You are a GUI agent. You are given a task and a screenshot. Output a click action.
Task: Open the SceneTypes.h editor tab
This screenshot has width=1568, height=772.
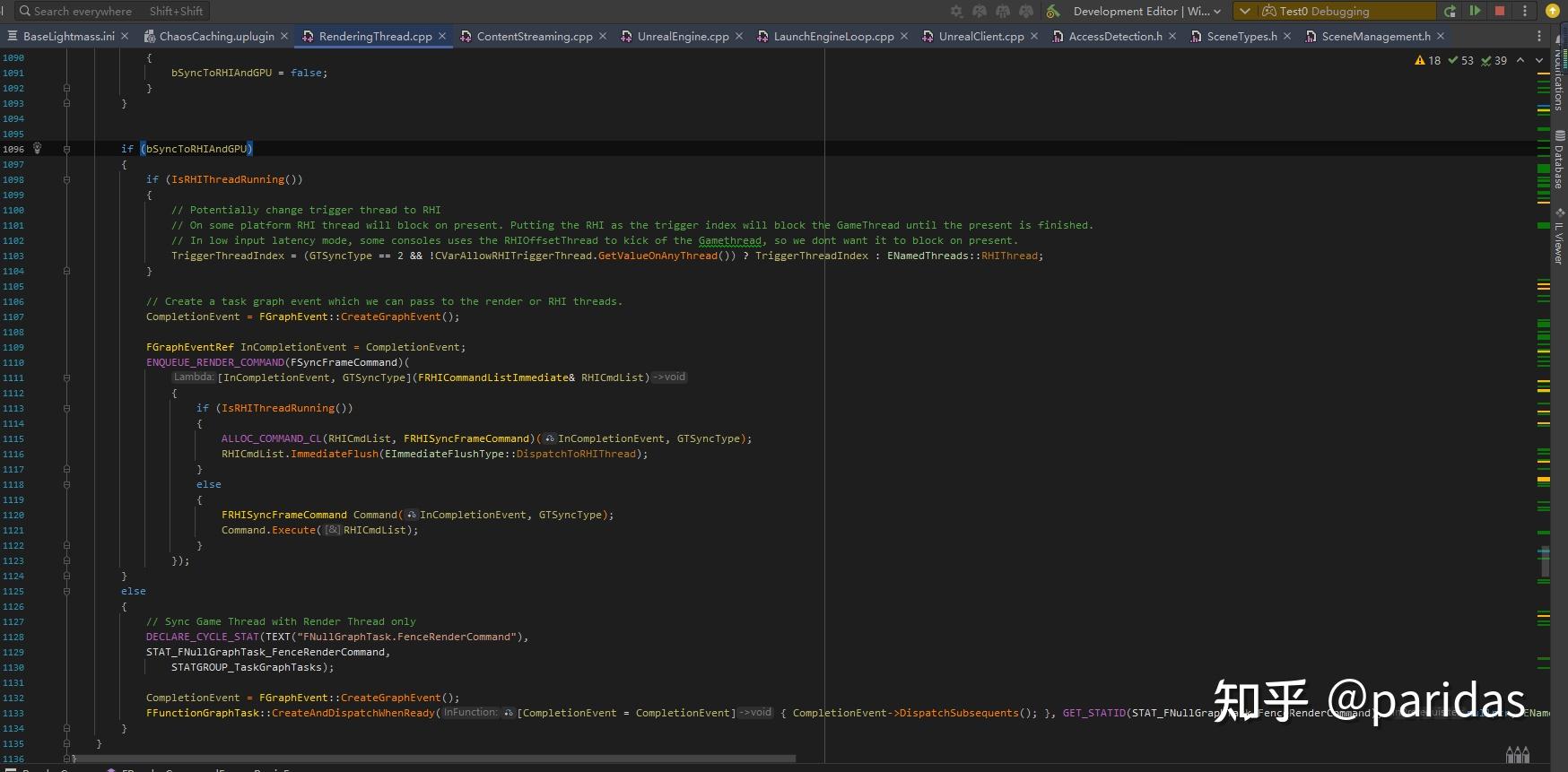[x=1241, y=37]
